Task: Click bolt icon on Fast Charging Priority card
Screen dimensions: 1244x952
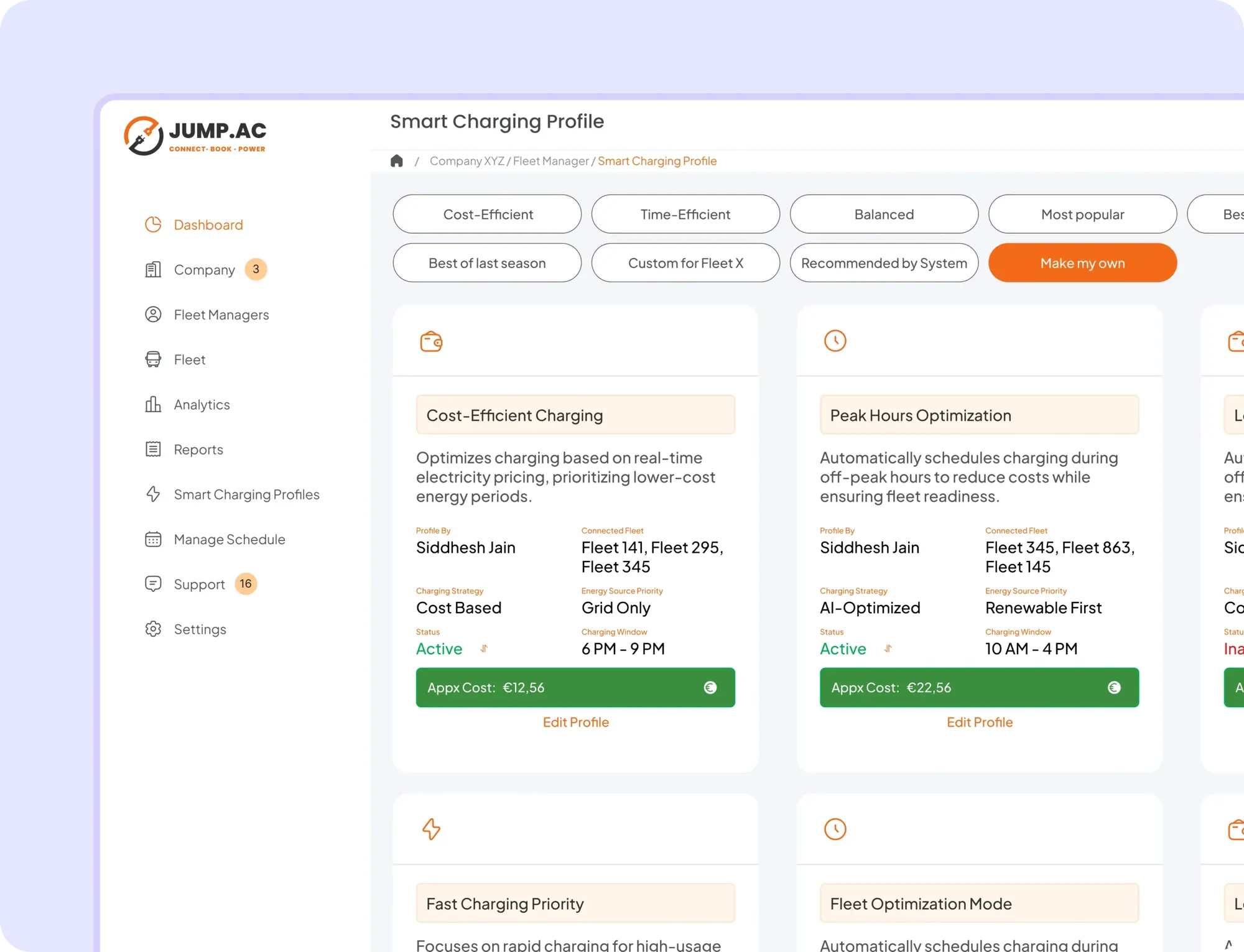Action: click(x=431, y=829)
